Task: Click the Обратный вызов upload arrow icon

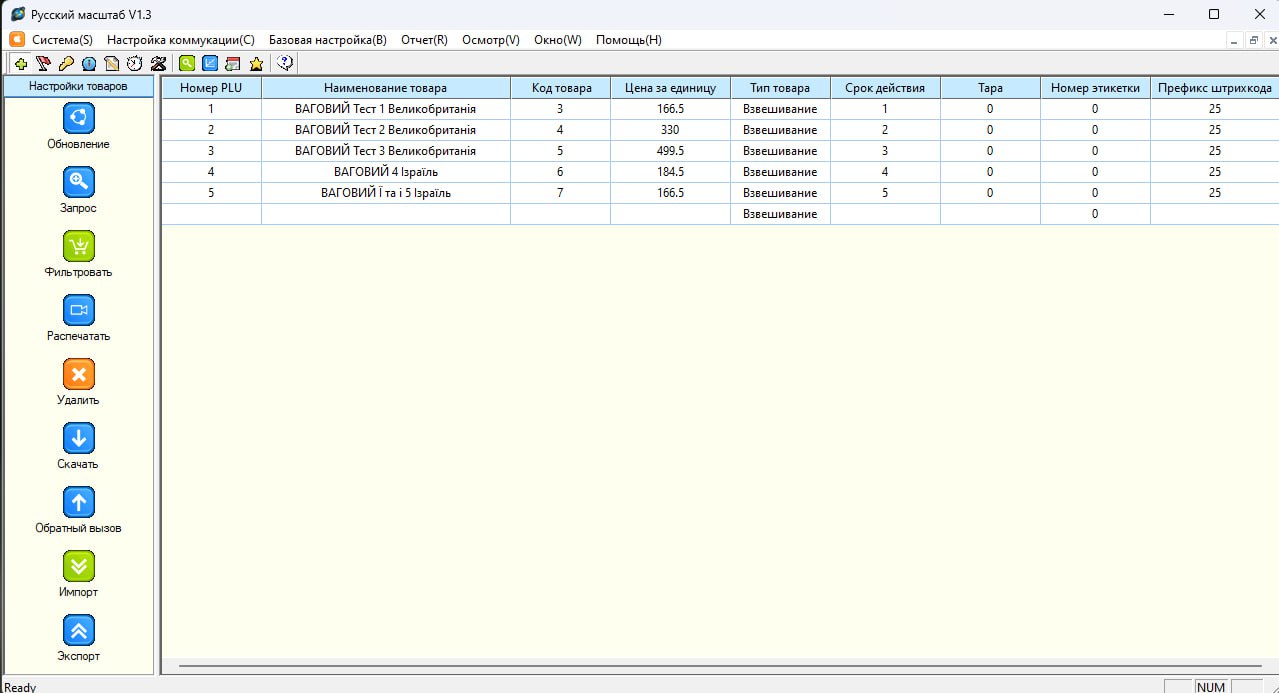Action: pos(78,503)
